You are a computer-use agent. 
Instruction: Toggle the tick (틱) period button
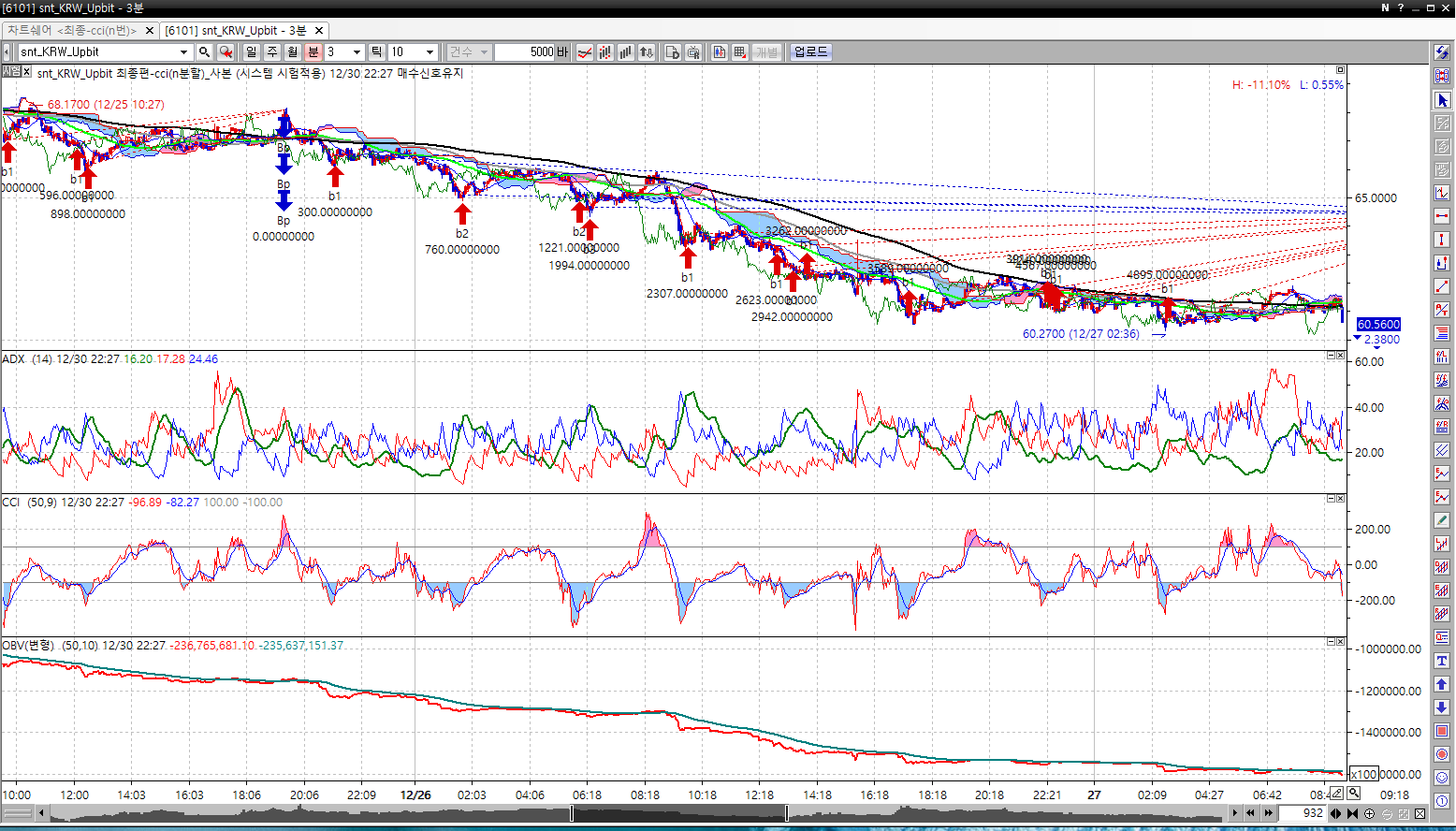pos(376,52)
